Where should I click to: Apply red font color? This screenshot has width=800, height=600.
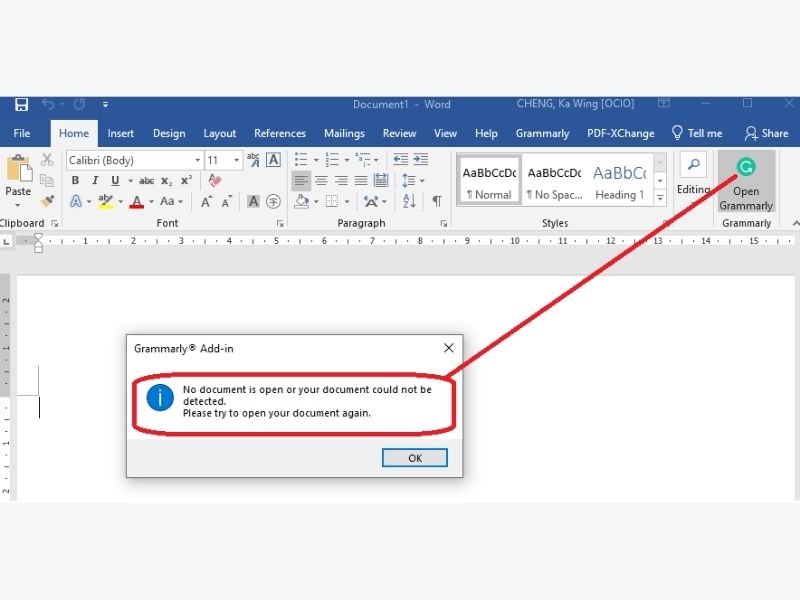click(x=136, y=201)
